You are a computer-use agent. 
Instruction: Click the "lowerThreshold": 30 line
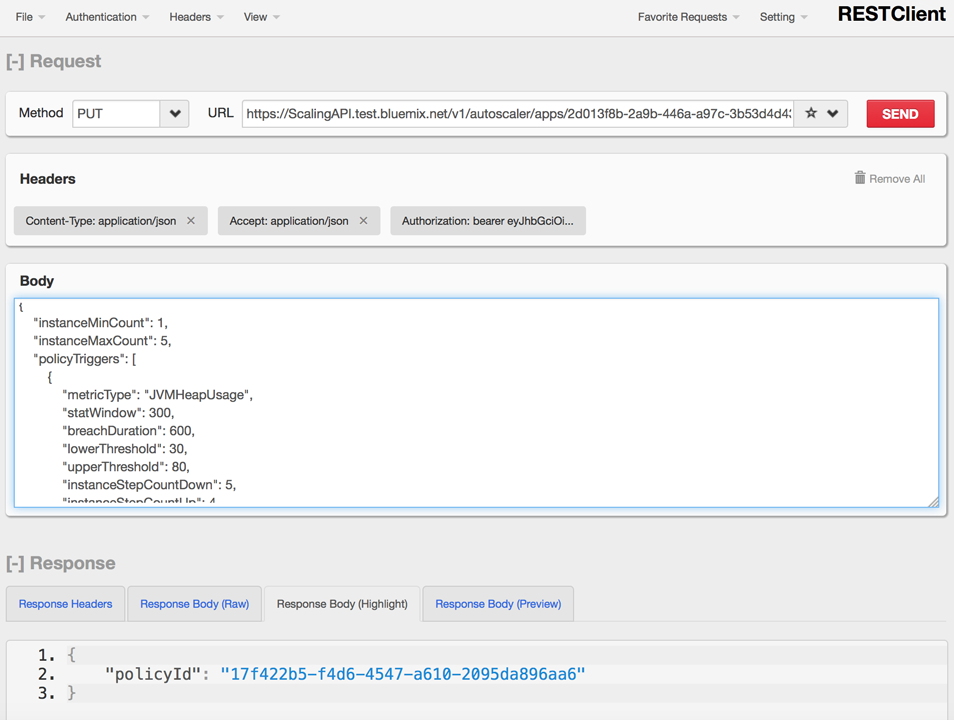click(125, 449)
